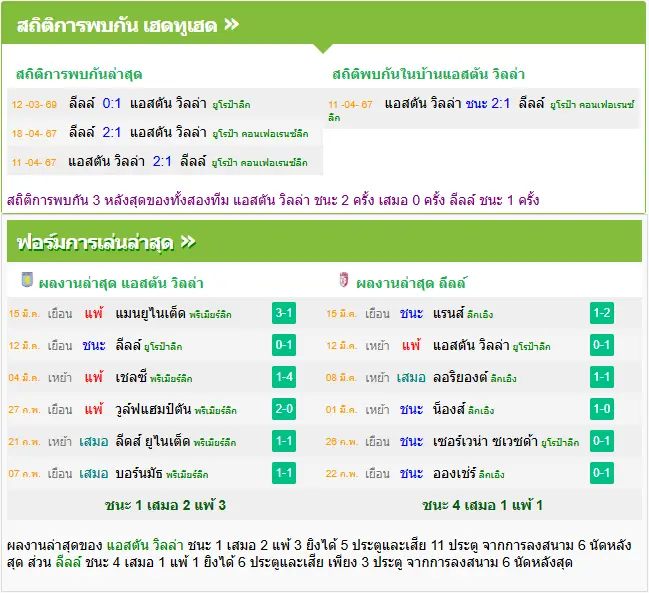Image resolution: width=649 pixels, height=593 pixels.
Task: Click the 08 มี.ค. date in ลอริยองต์ row
Action: click(x=341, y=378)
